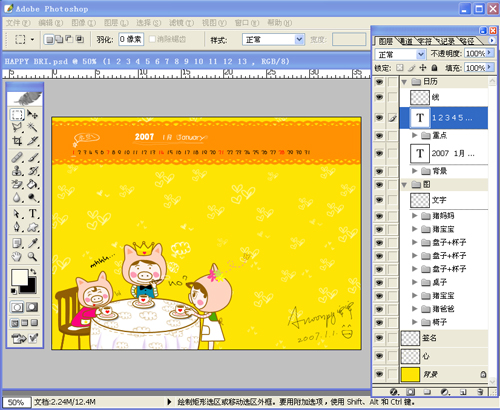Select the Move tool
The width and height of the screenshot is (500, 410).
[x=32, y=114]
